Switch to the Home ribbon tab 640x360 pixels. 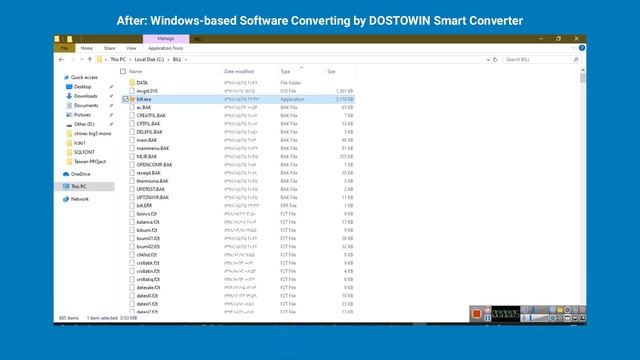[87, 48]
